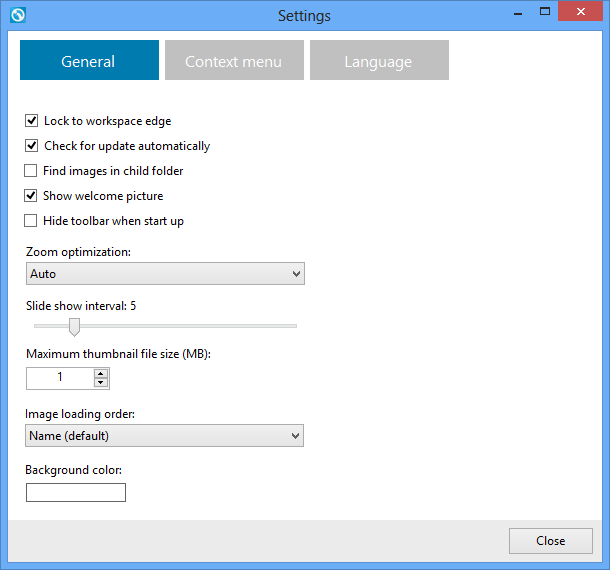610x570 pixels.
Task: Click the thumbnail file size number field
Action: point(60,378)
